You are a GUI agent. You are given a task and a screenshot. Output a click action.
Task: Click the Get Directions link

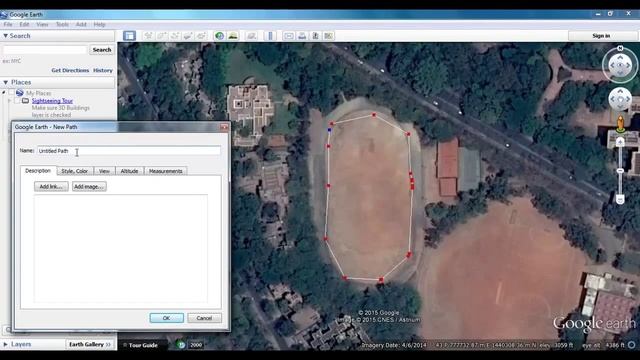[x=70, y=70]
